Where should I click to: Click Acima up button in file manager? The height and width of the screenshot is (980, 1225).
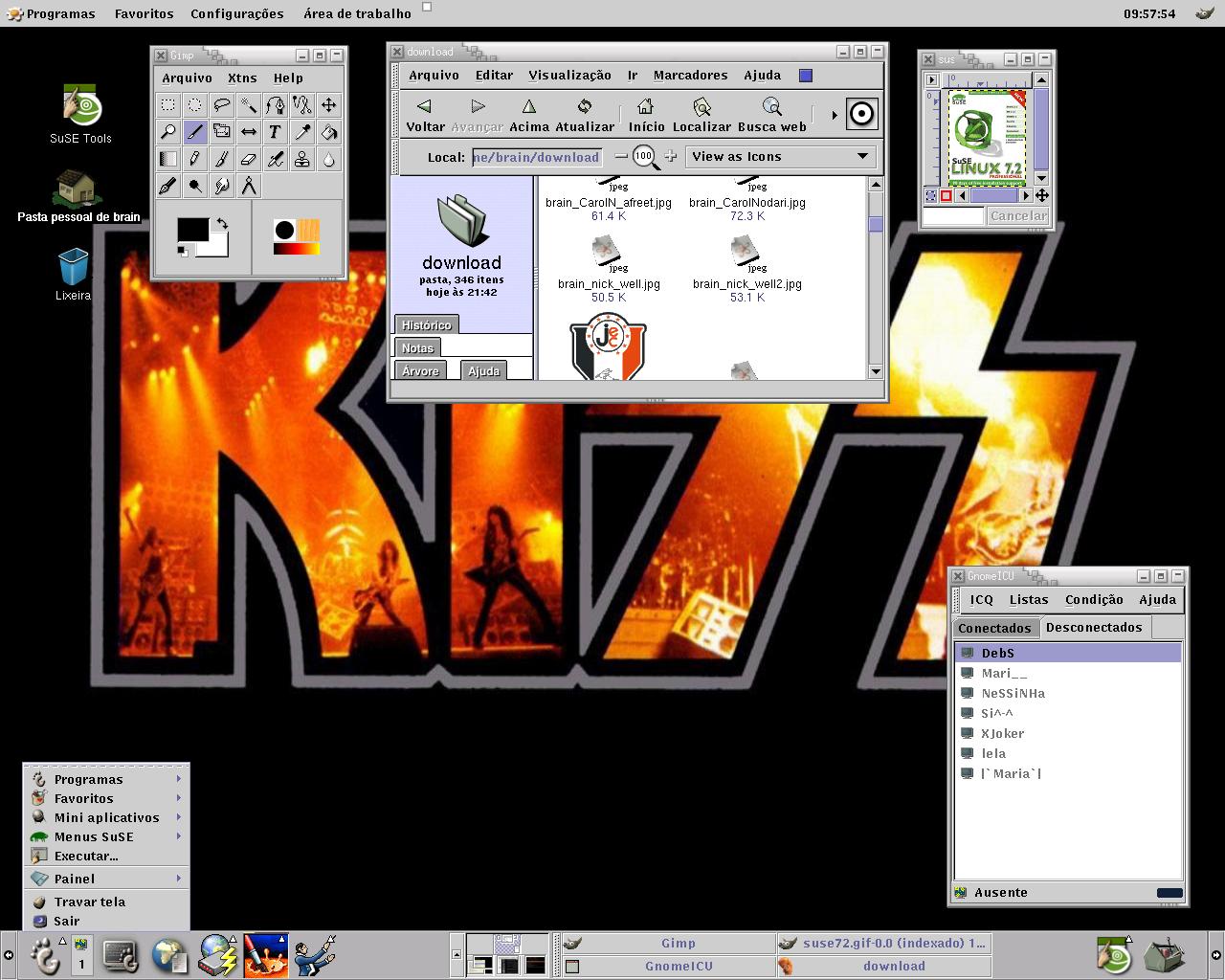pos(529,115)
